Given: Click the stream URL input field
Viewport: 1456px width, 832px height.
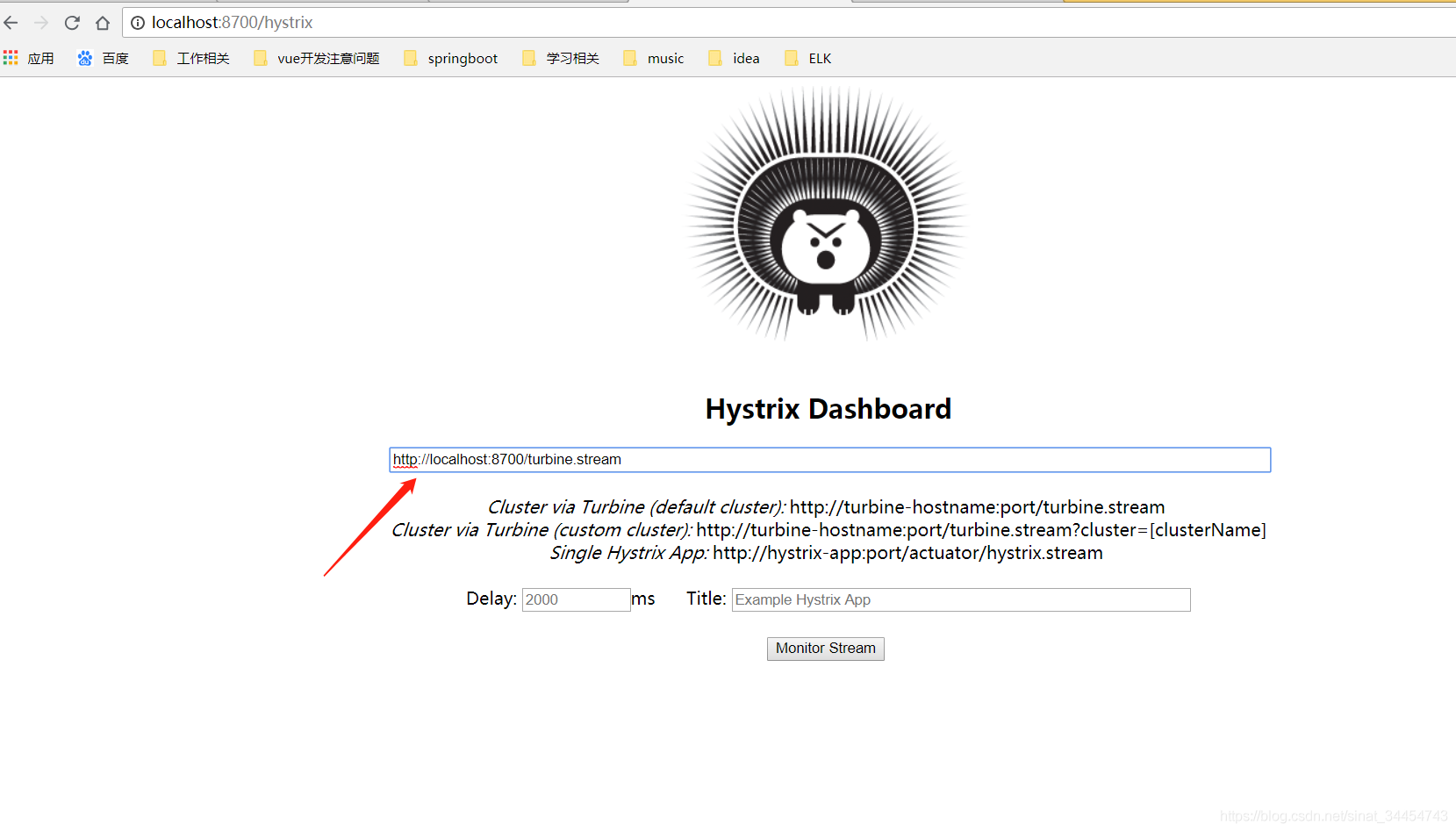Looking at the screenshot, I should point(829,460).
